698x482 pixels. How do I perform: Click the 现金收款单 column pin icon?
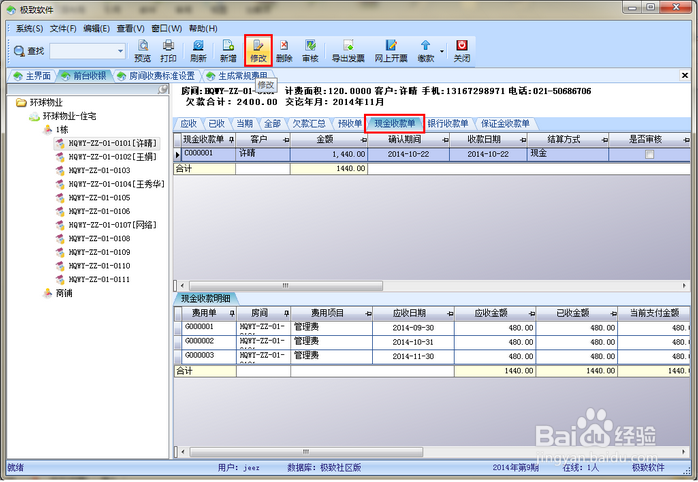pos(231,140)
